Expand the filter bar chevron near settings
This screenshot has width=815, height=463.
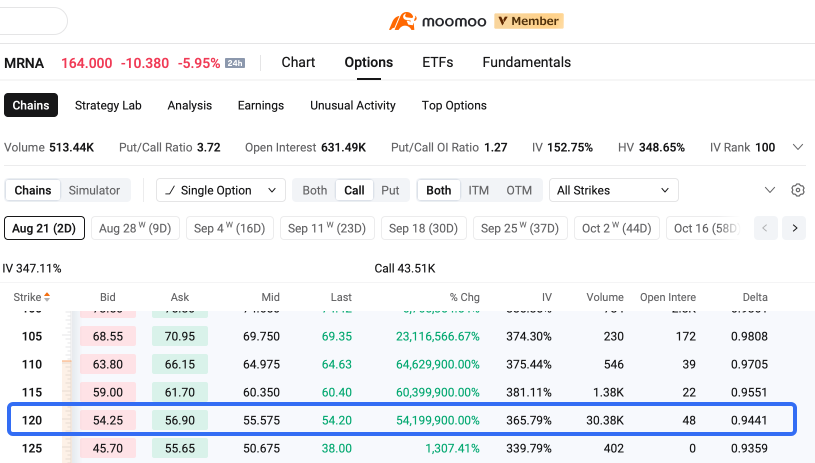pyautogui.click(x=770, y=190)
